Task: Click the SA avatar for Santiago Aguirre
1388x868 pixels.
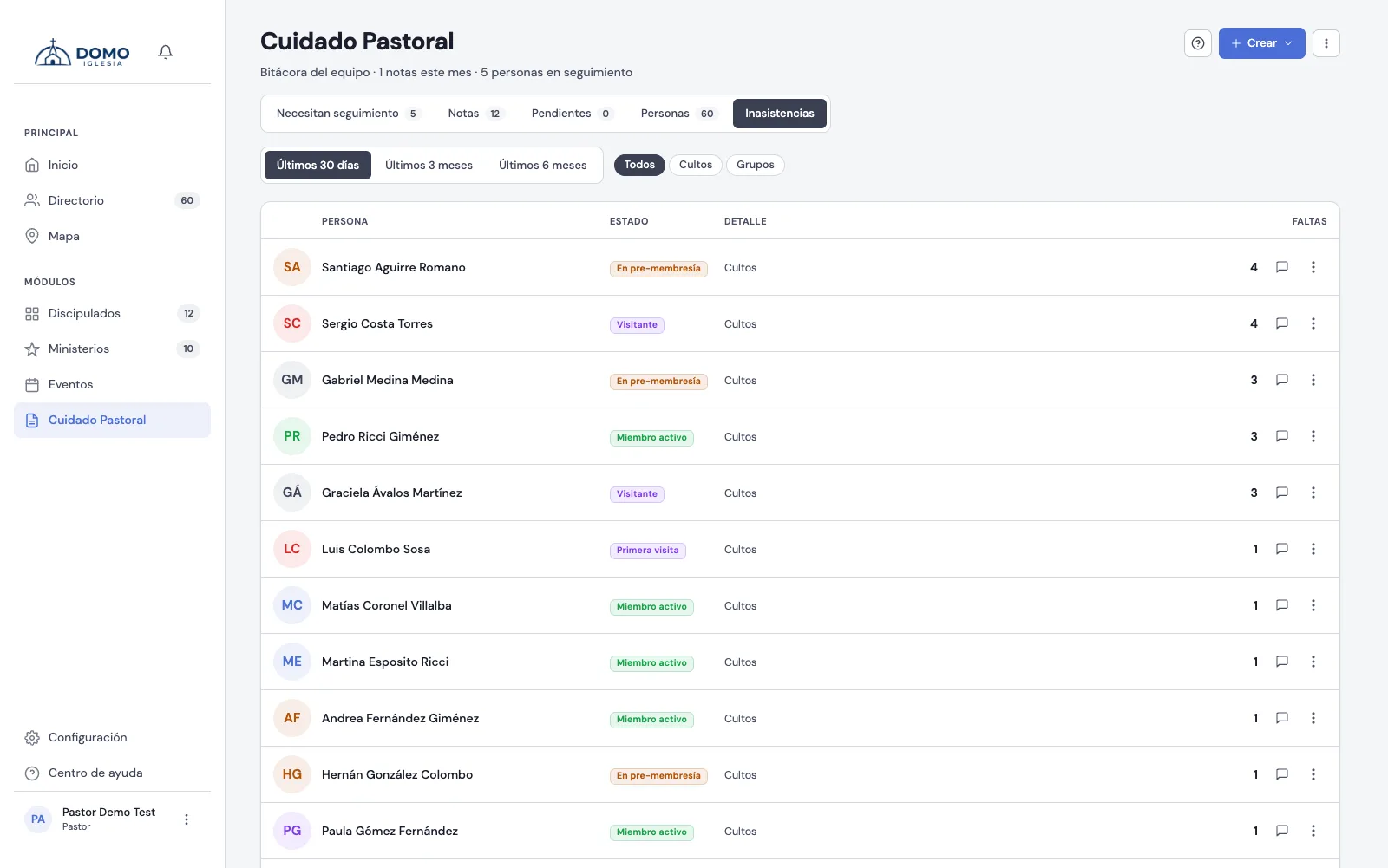Action: (292, 267)
